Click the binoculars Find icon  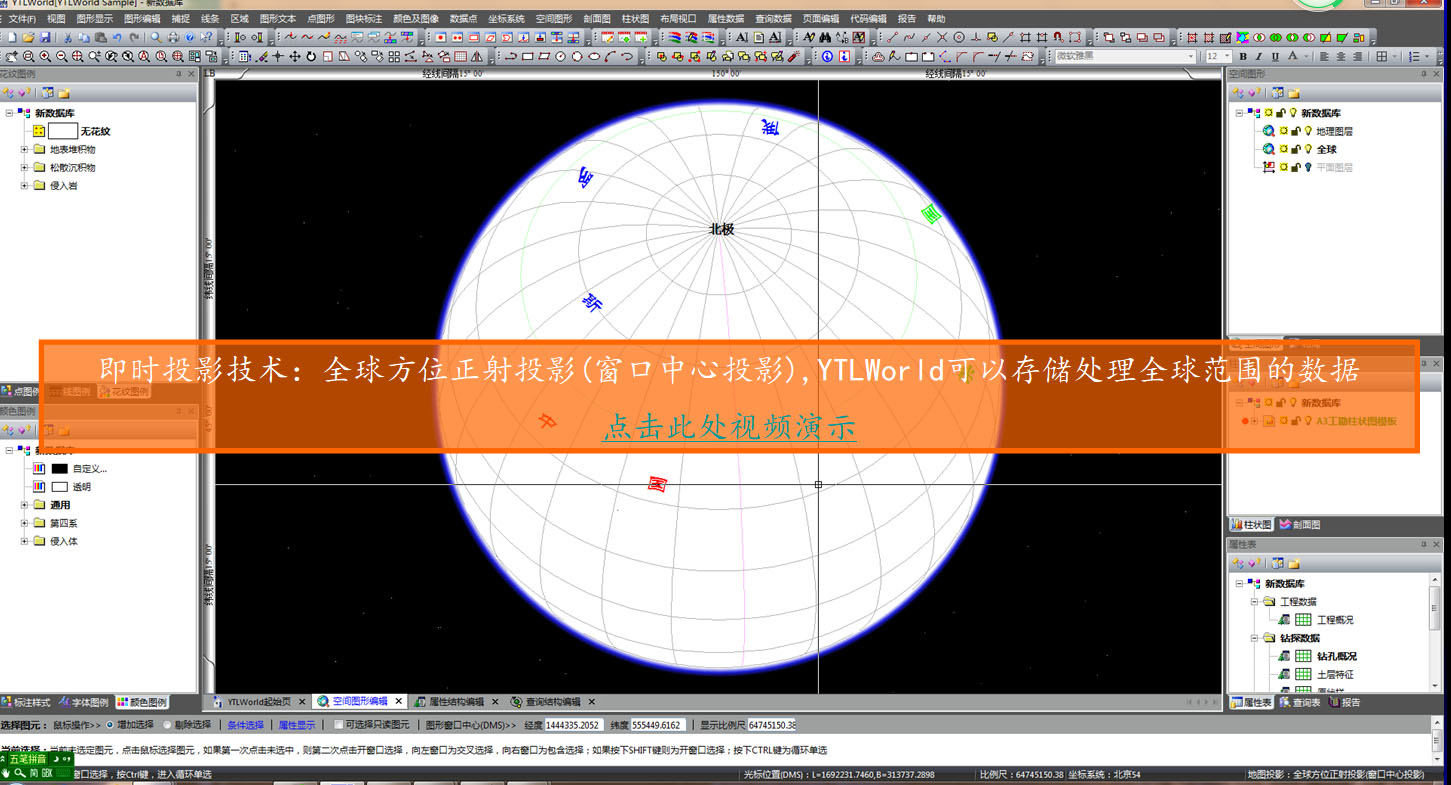(x=825, y=37)
